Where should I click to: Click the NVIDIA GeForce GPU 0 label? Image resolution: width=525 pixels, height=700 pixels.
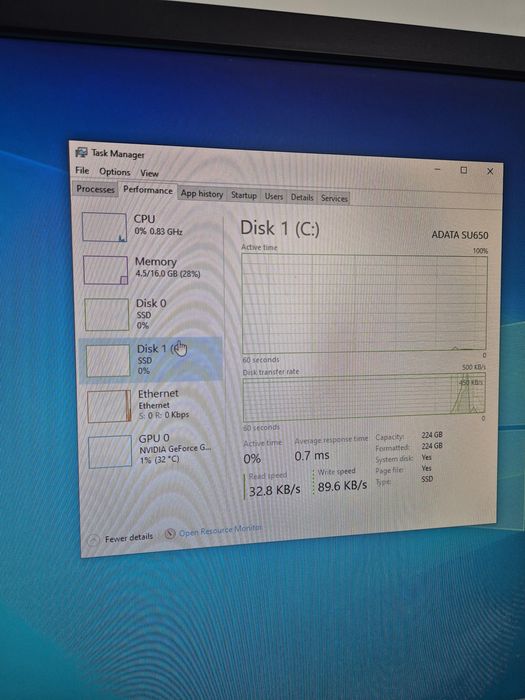click(x=175, y=449)
